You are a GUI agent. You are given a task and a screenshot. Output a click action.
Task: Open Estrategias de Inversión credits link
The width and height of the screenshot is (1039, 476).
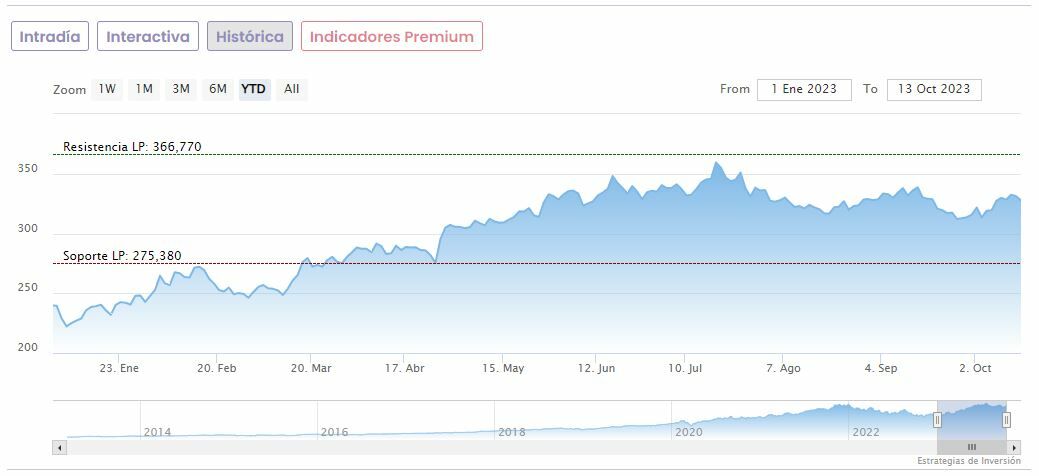click(969, 461)
